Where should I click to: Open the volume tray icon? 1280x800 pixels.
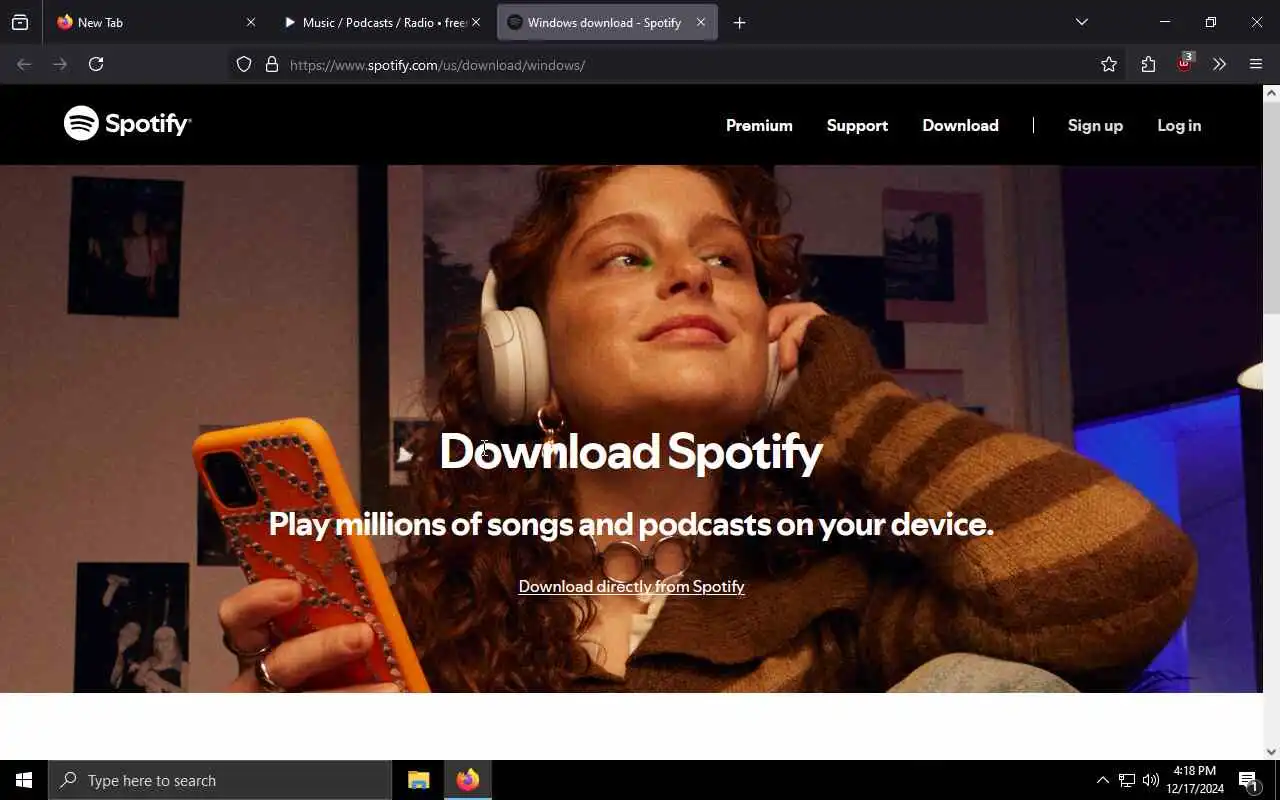click(1151, 780)
